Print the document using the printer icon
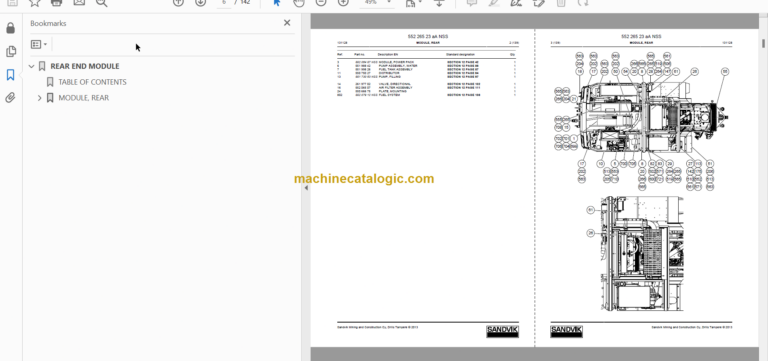 point(56,3)
